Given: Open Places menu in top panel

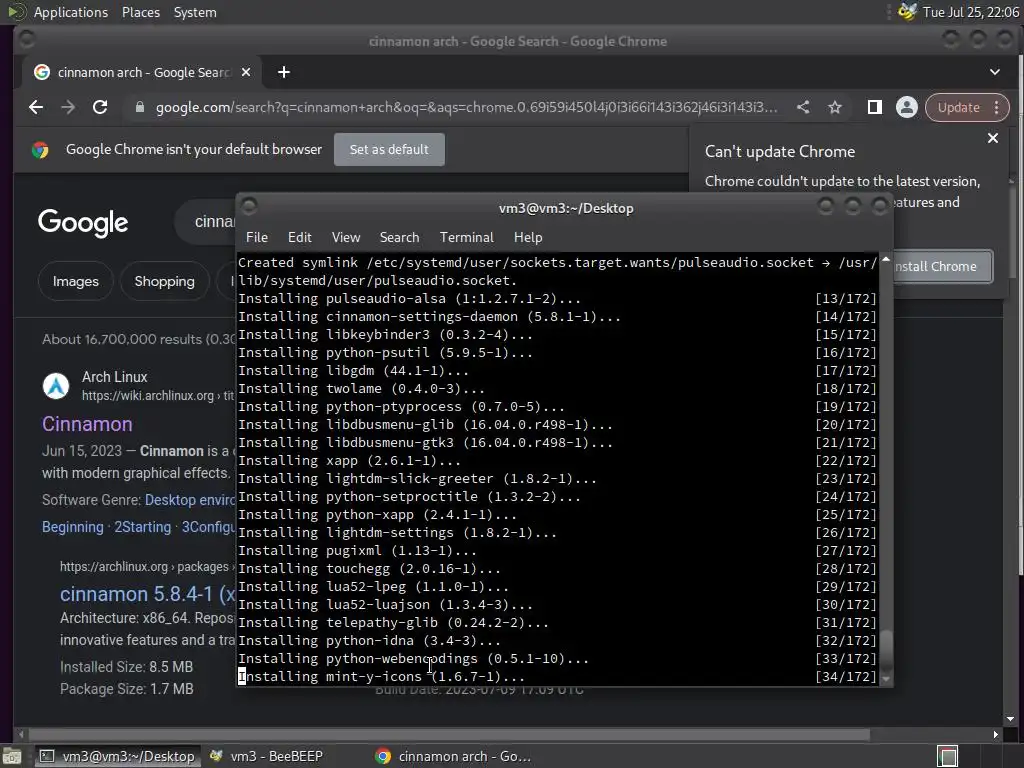Looking at the screenshot, I should (140, 12).
